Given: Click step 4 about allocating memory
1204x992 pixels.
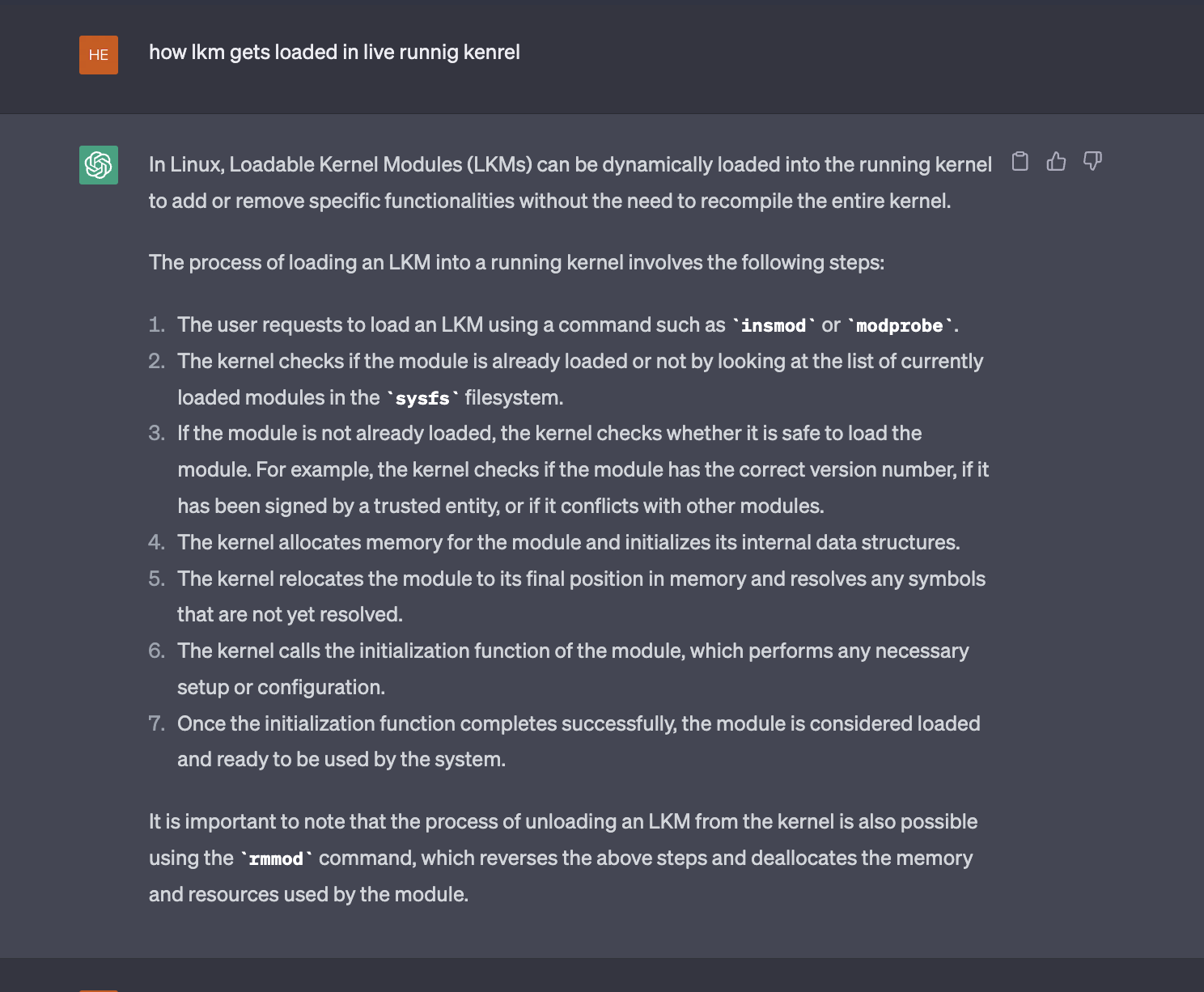Looking at the screenshot, I should 569,542.
